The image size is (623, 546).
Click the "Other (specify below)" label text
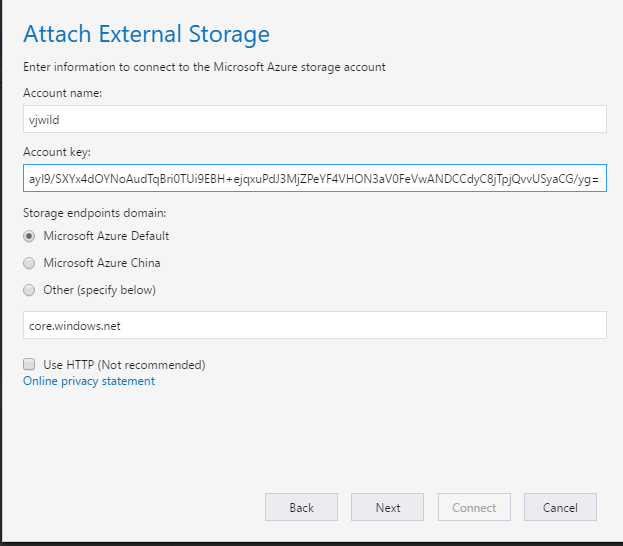point(100,290)
